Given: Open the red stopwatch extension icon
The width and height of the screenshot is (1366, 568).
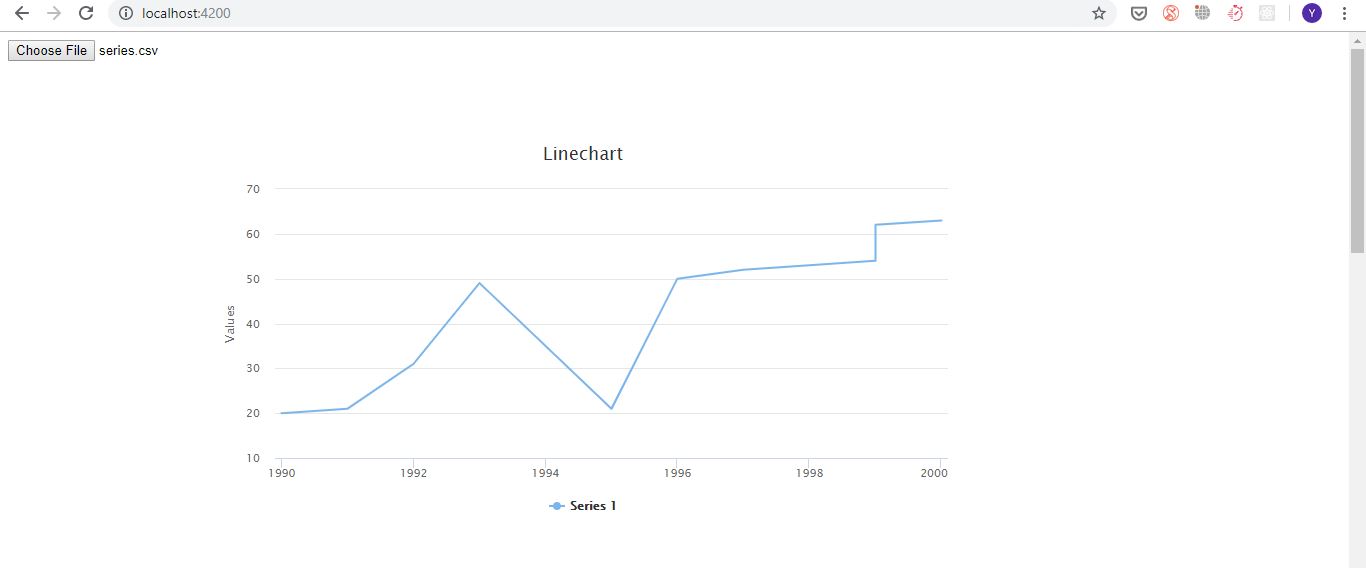Looking at the screenshot, I should coord(1235,13).
